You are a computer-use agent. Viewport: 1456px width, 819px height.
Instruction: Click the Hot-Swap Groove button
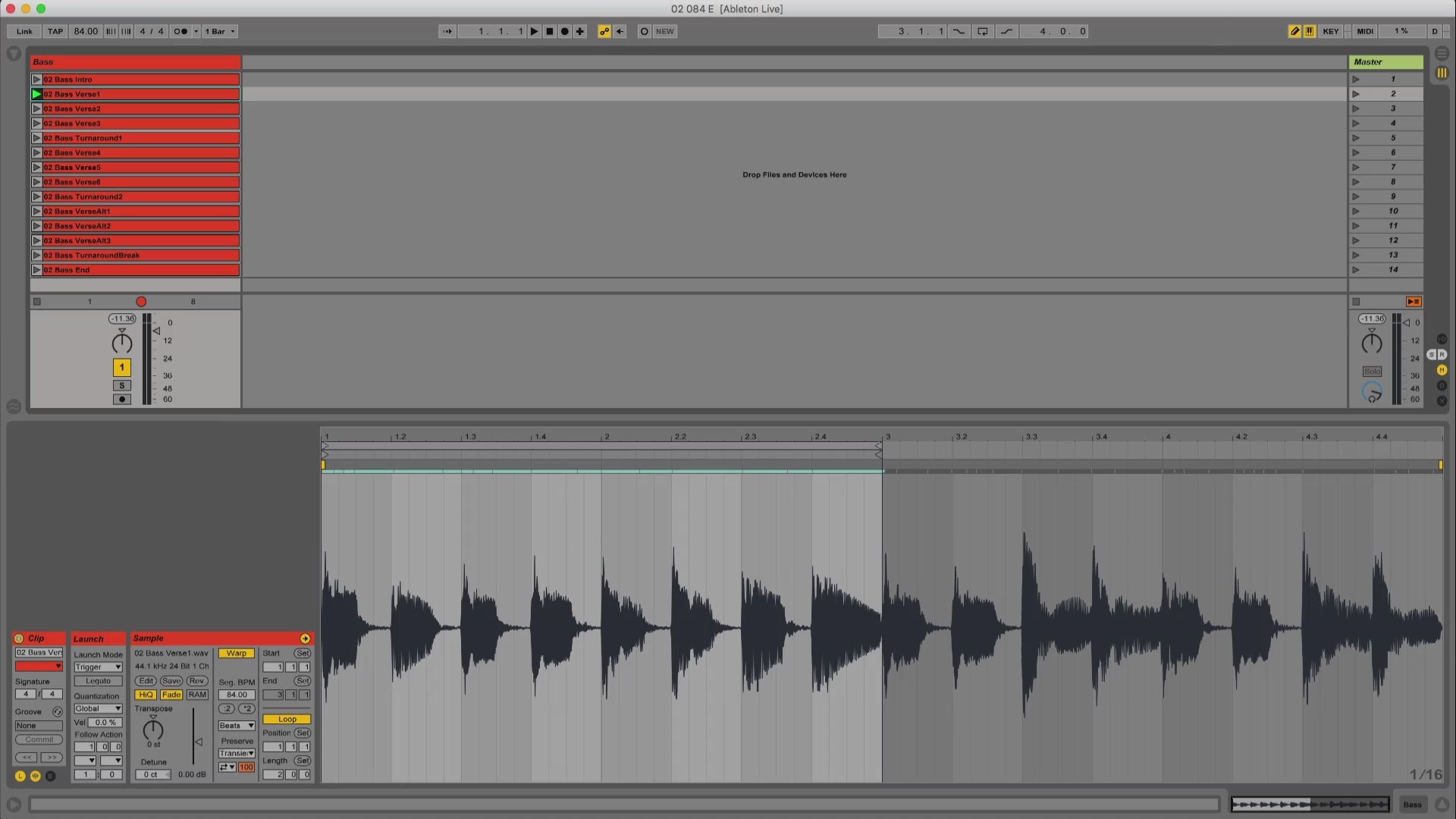coord(57,711)
